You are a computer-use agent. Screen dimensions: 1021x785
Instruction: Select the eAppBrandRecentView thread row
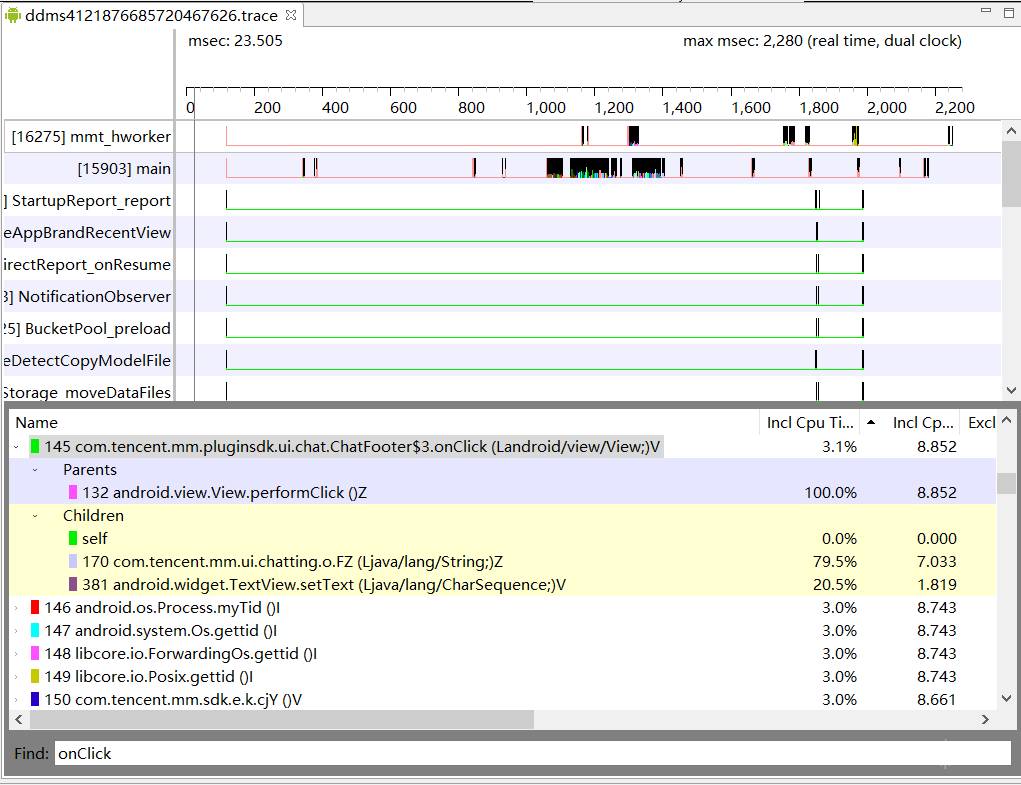[x=501, y=232]
